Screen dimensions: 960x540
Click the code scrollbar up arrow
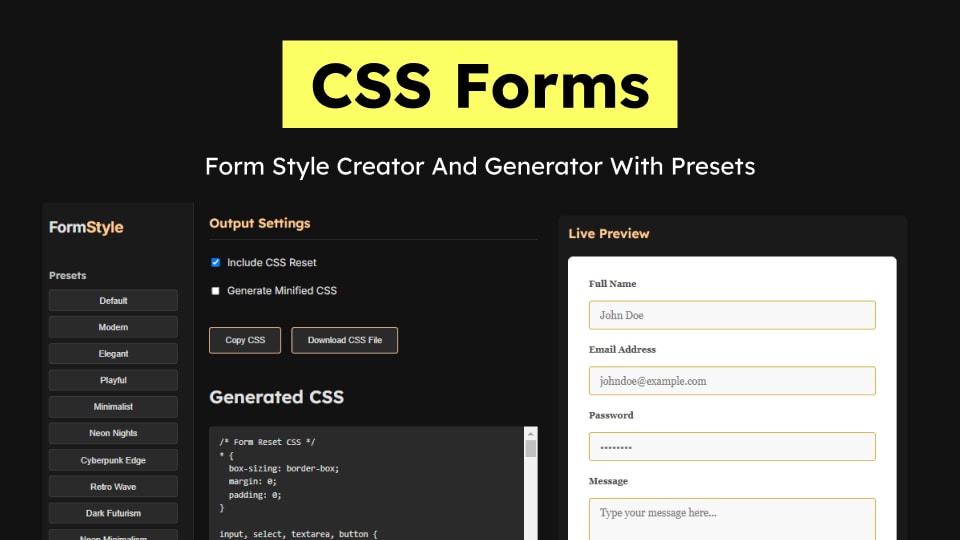(531, 433)
